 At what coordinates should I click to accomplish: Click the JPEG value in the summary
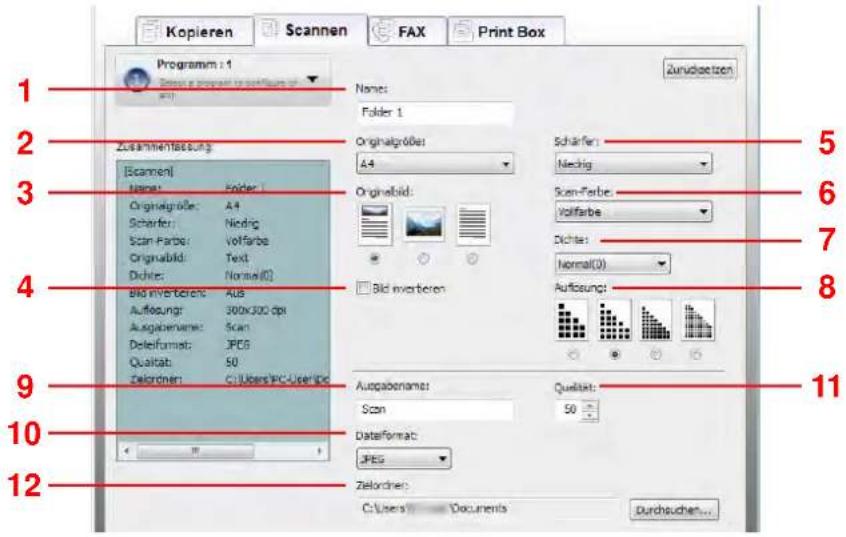[x=237, y=345]
